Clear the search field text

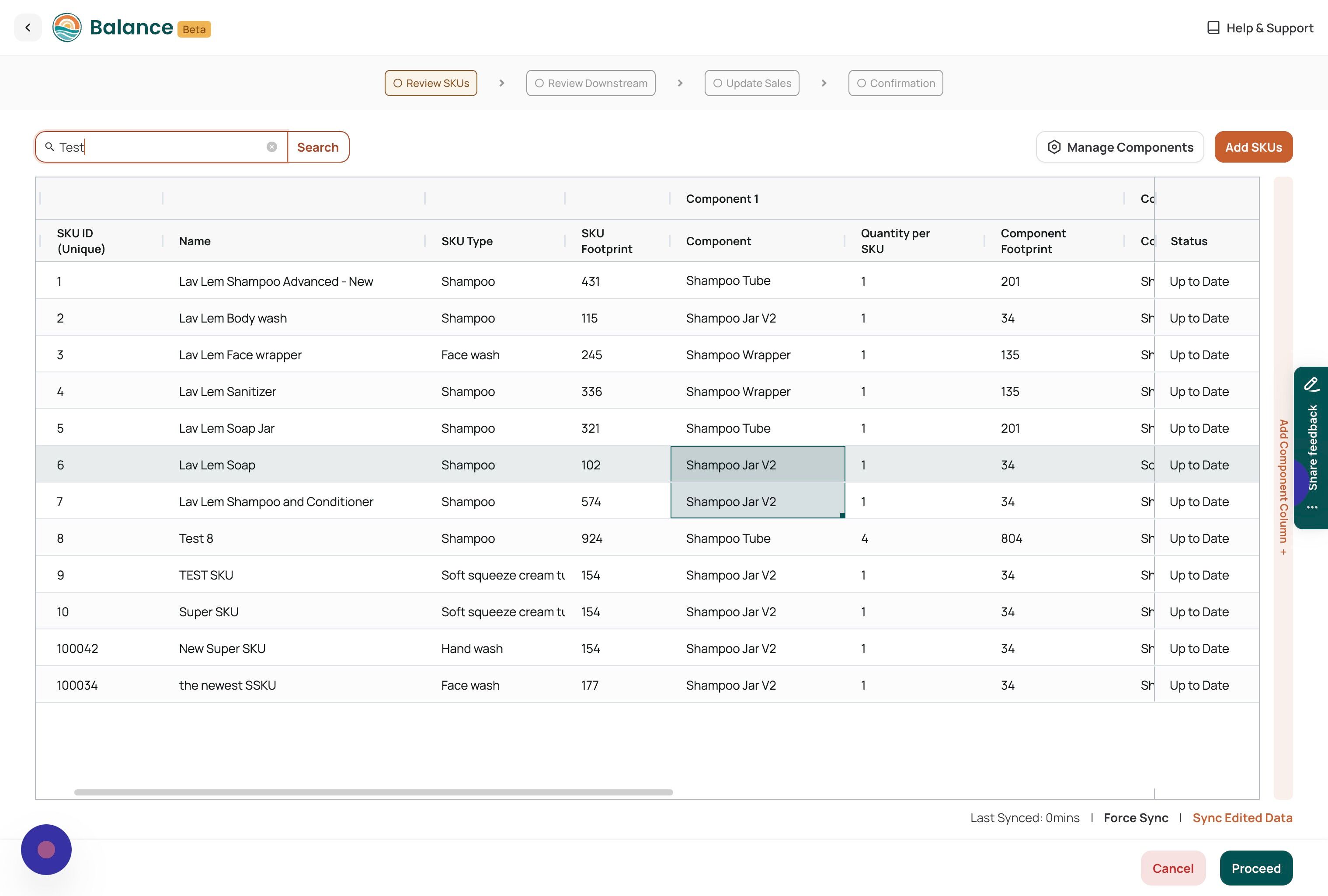(x=272, y=147)
